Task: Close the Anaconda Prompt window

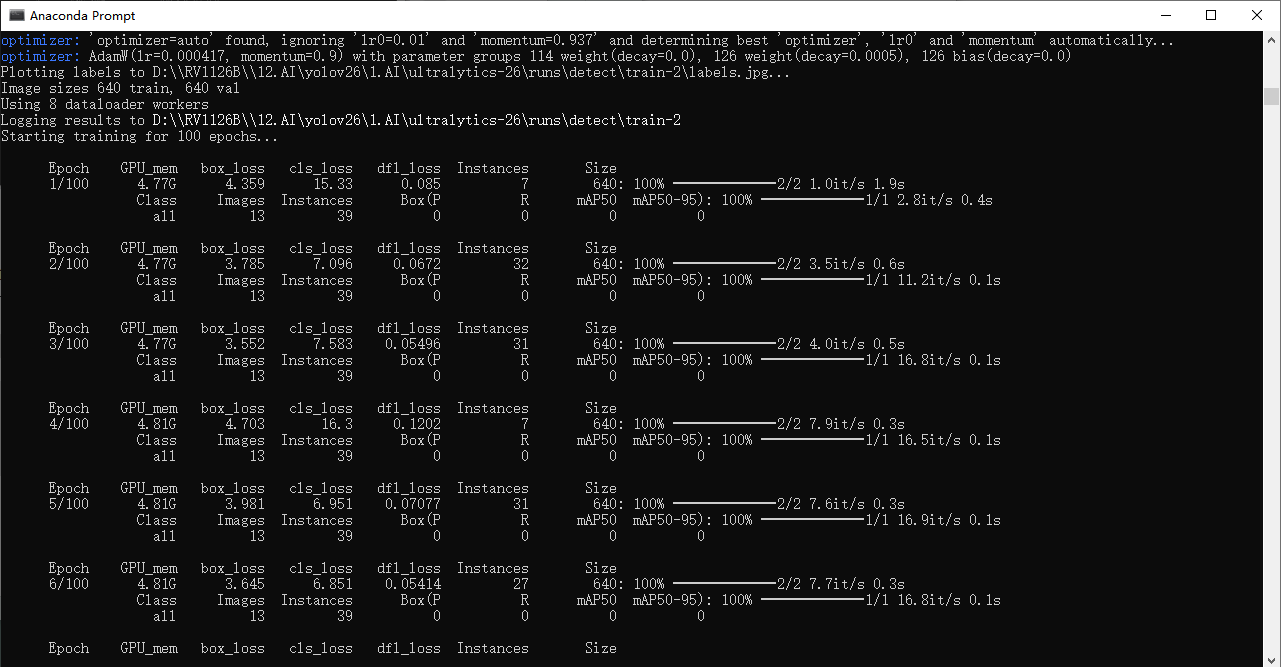Action: [1257, 15]
